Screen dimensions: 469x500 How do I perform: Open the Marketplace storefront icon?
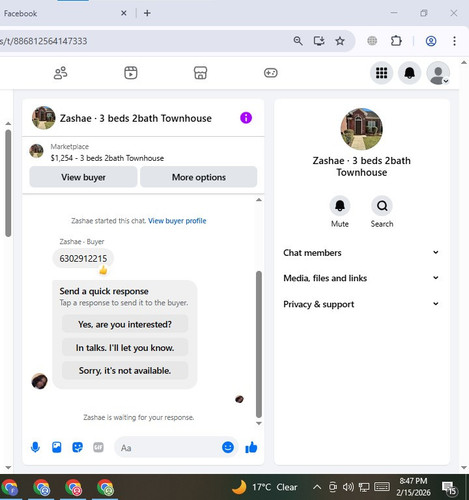coord(200,73)
